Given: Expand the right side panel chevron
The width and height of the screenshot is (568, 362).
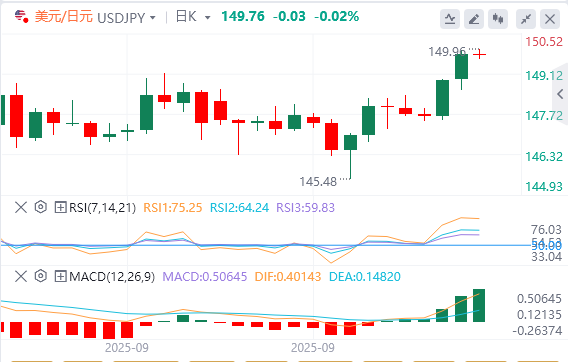Looking at the screenshot, I should [x=560, y=94].
